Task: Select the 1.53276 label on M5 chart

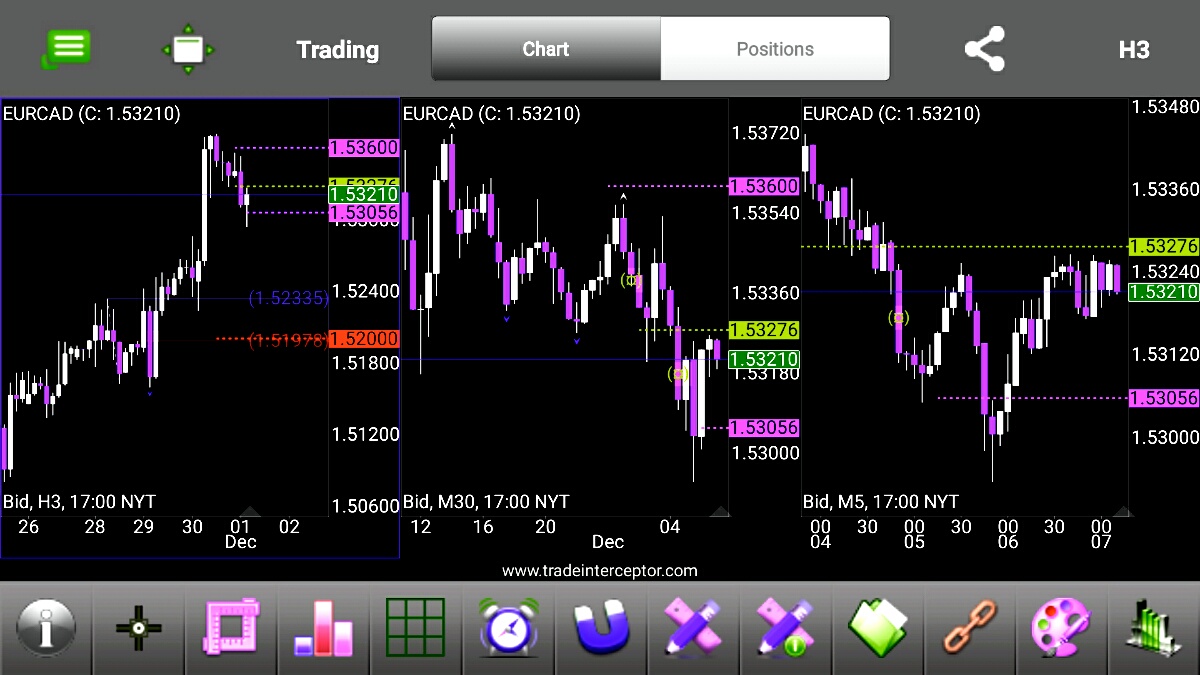Action: pyautogui.click(x=1164, y=246)
